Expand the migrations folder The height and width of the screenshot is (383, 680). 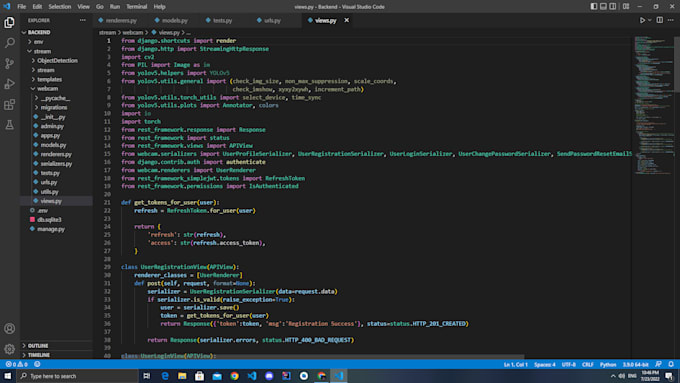[54, 108]
